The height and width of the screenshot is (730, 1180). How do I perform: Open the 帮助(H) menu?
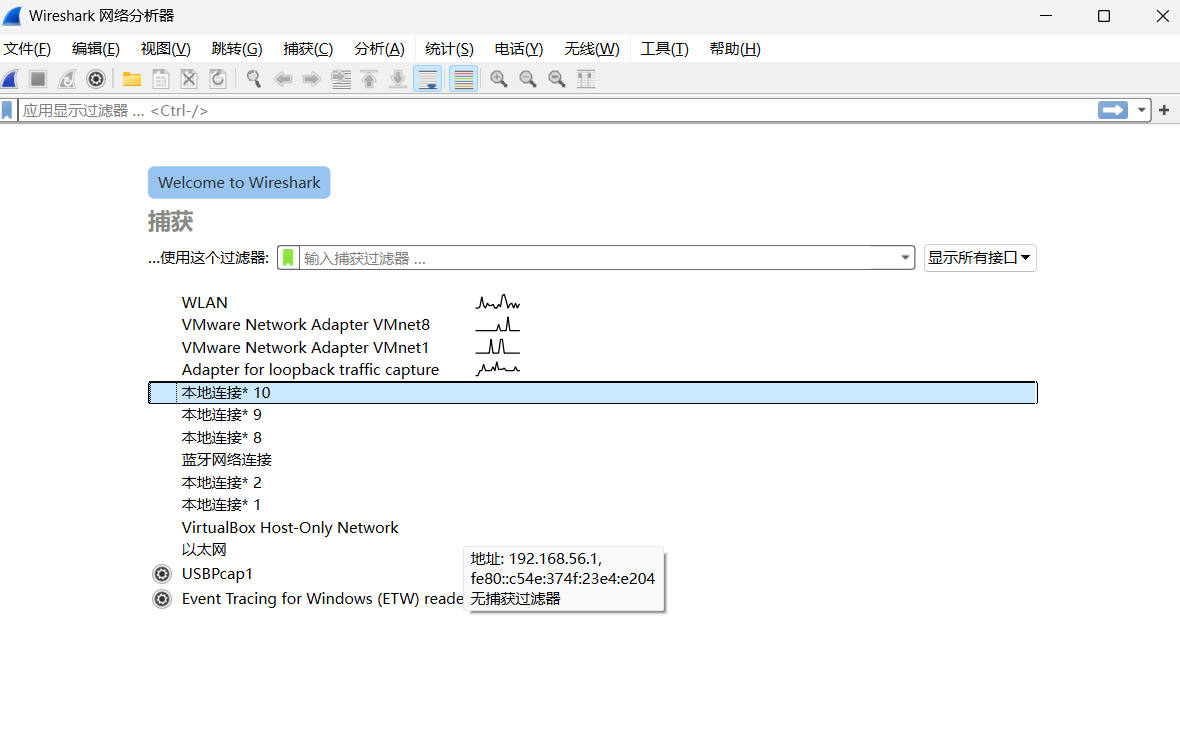(734, 49)
